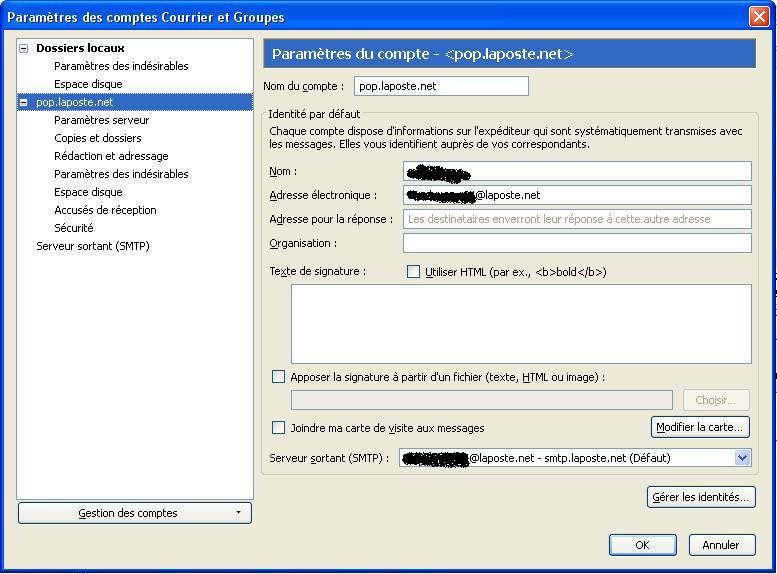Open Paramètres des indésirables under Dossiers locaux
This screenshot has height=574, width=777.
click(x=121, y=66)
